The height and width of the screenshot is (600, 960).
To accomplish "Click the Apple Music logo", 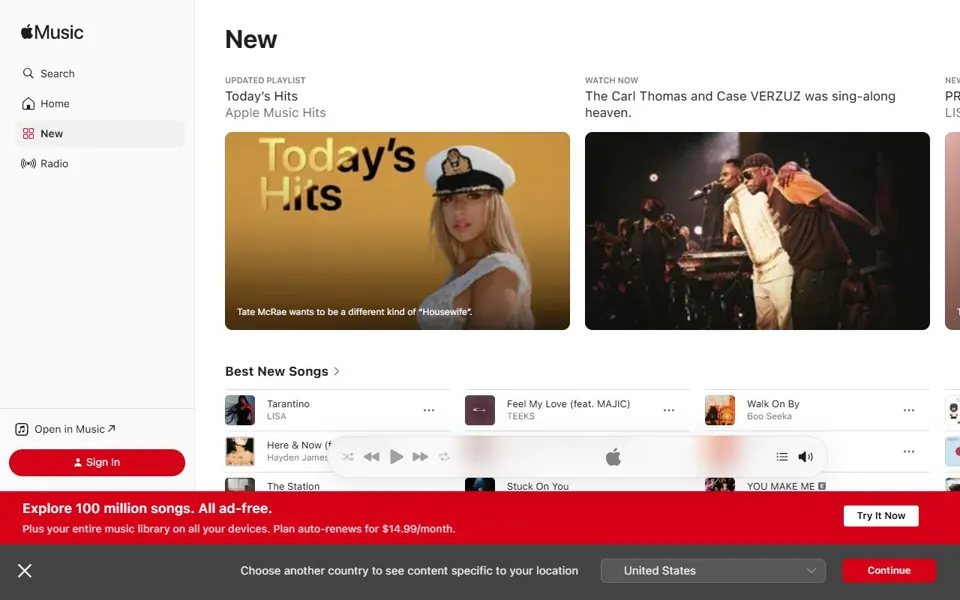I will (x=52, y=32).
